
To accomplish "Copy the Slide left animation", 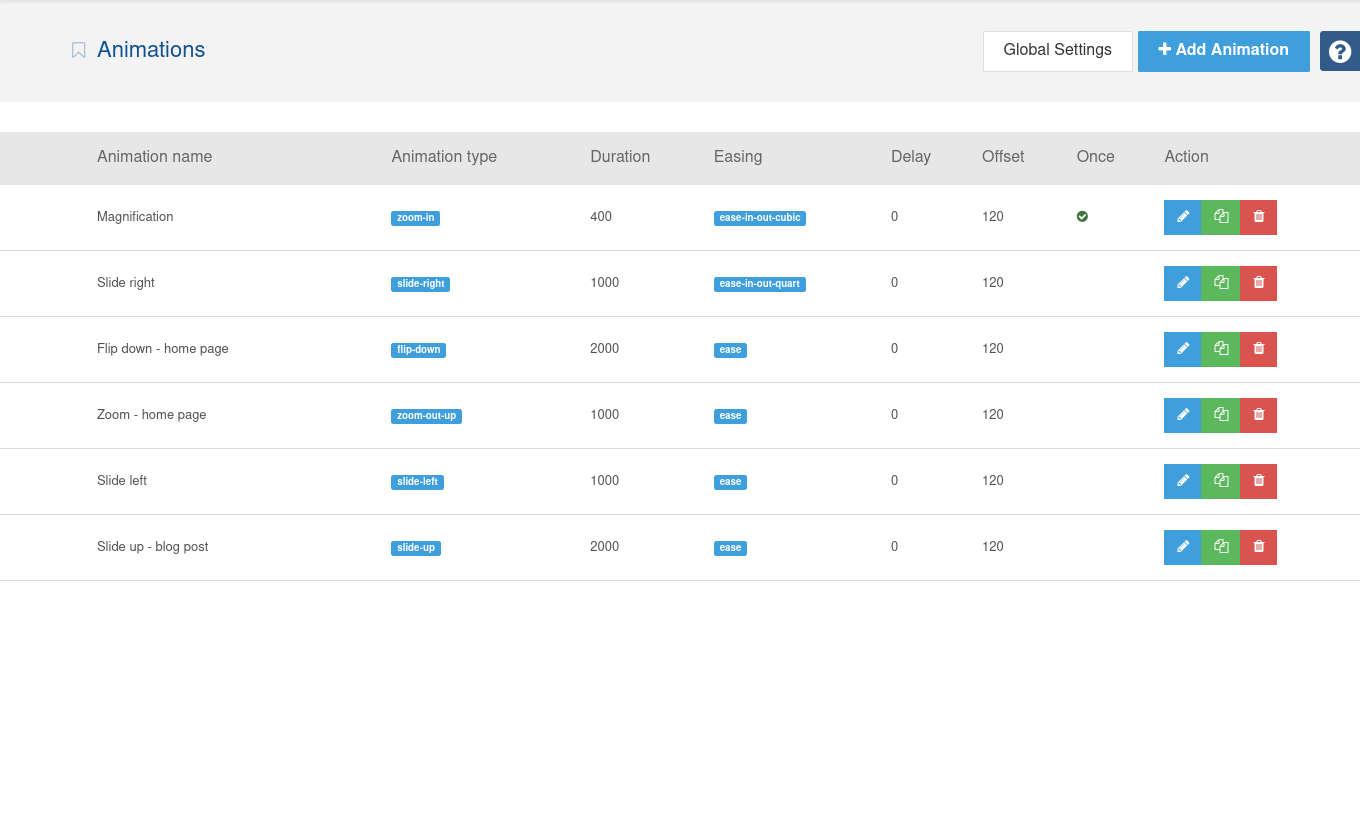I will coord(1220,481).
